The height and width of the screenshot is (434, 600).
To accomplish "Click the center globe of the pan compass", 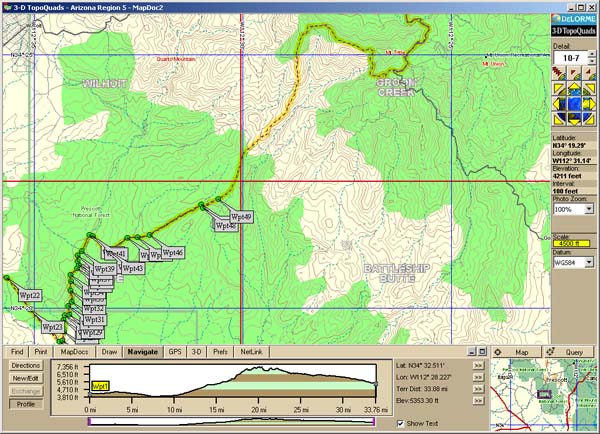I will click(574, 104).
